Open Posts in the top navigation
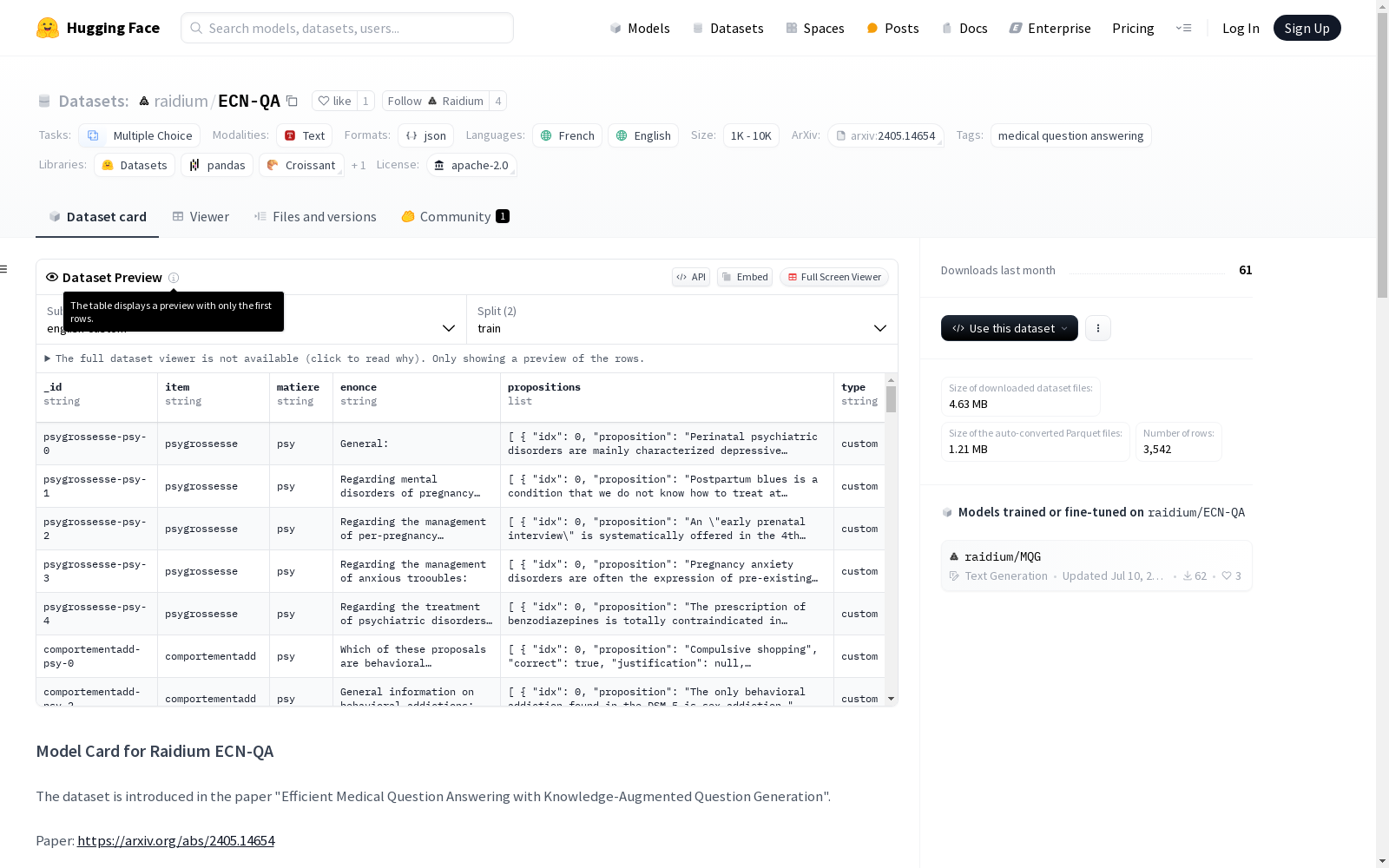1389x868 pixels. tap(892, 28)
